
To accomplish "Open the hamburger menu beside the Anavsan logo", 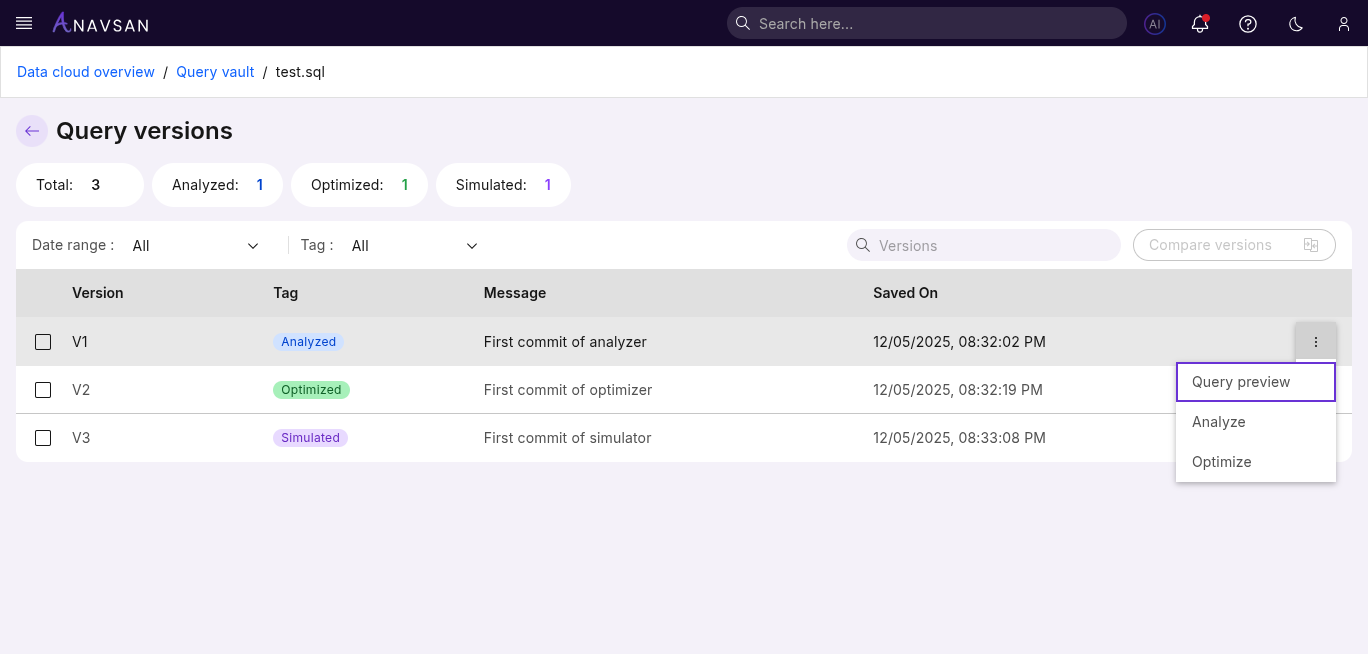I will click(x=23, y=23).
